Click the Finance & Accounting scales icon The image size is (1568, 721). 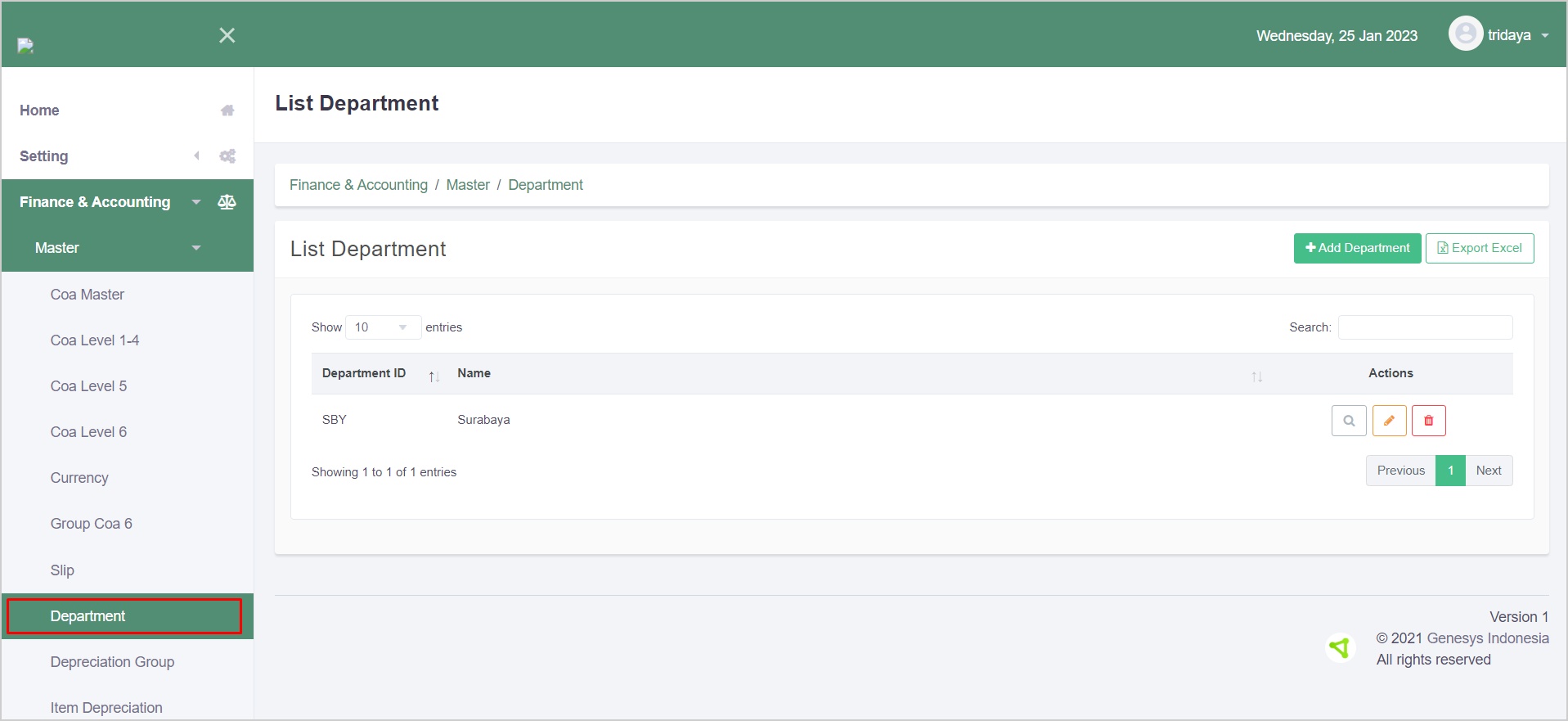(x=227, y=202)
